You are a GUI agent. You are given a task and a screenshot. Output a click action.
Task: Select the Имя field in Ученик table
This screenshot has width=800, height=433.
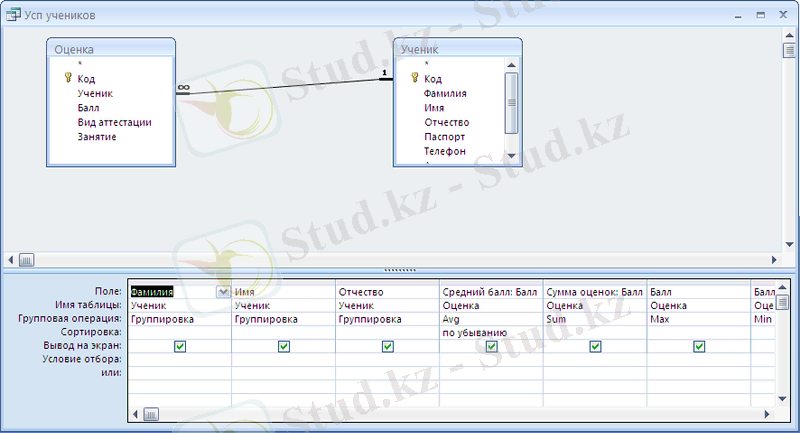click(x=434, y=108)
